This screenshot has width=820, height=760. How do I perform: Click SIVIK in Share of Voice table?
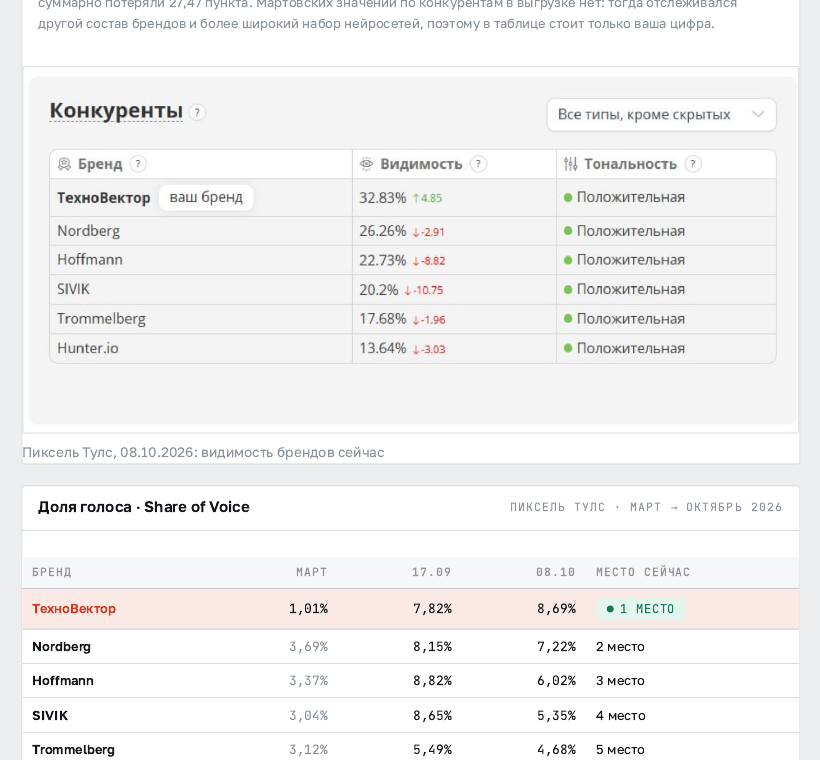pyautogui.click(x=50, y=716)
